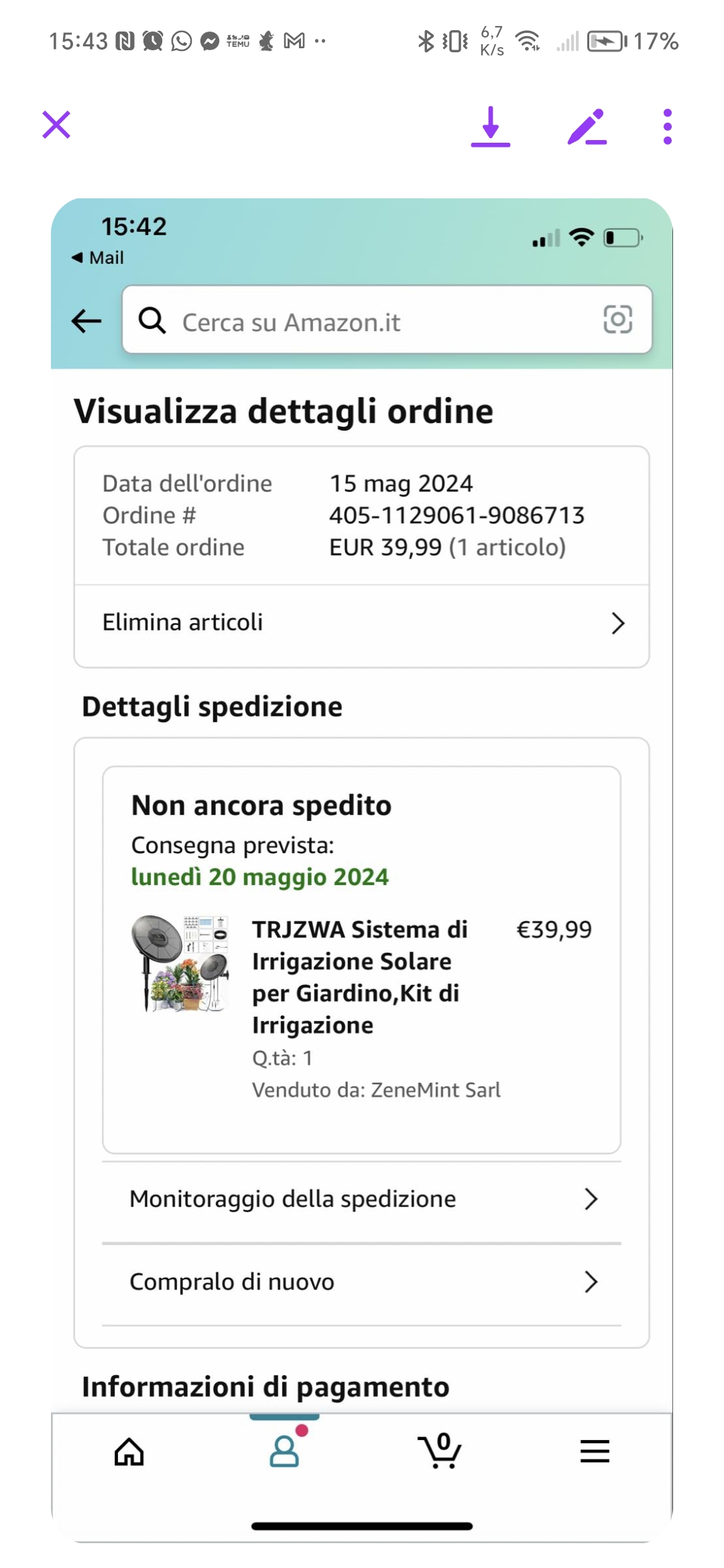The width and height of the screenshot is (724, 1568).
Task: Expand 'Elimina articoli' chevron
Action: point(617,623)
